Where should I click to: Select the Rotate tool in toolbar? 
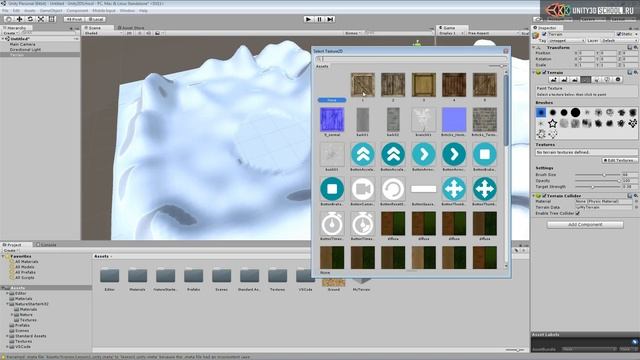point(30,19)
